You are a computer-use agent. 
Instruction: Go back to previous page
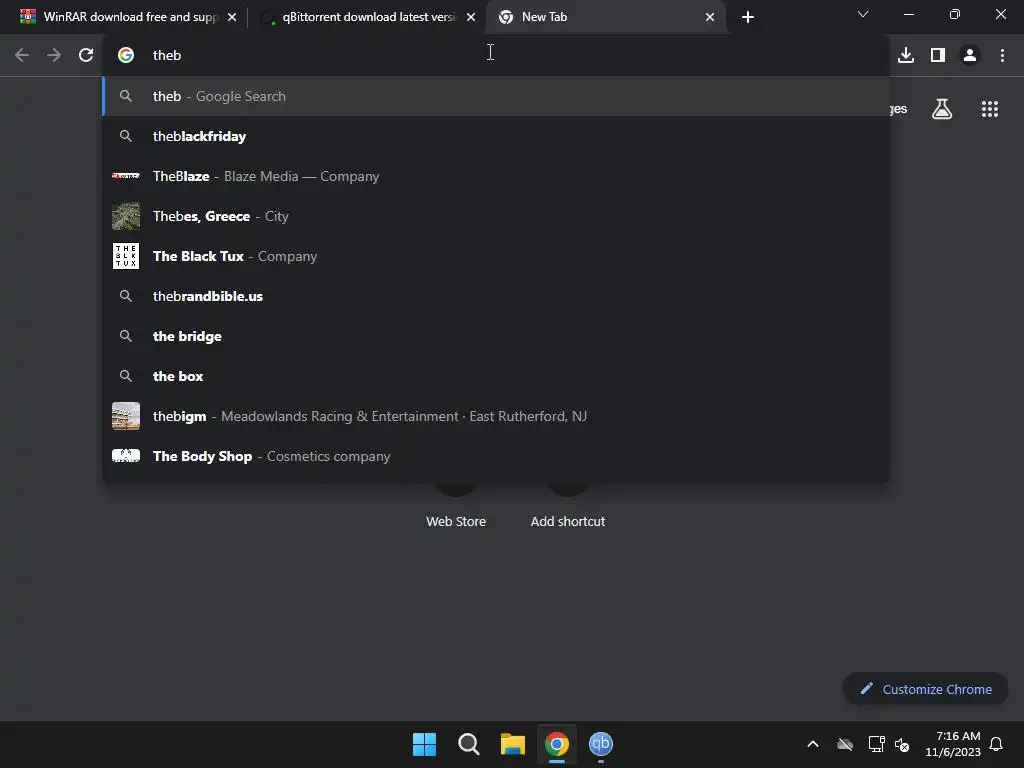click(22, 55)
